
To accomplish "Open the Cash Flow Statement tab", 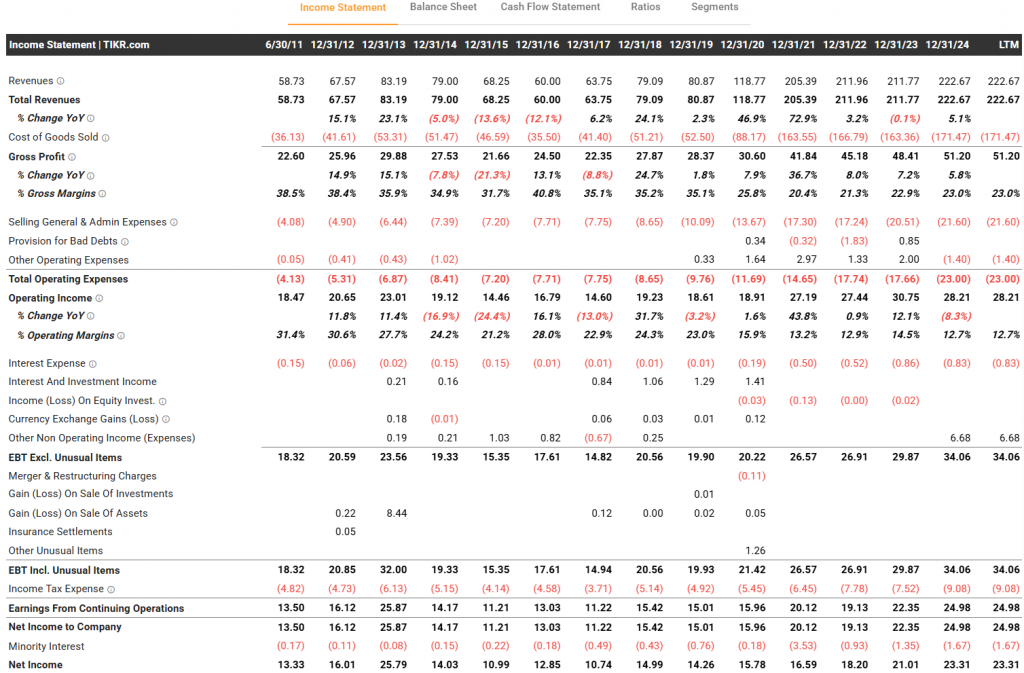I will coord(550,7).
